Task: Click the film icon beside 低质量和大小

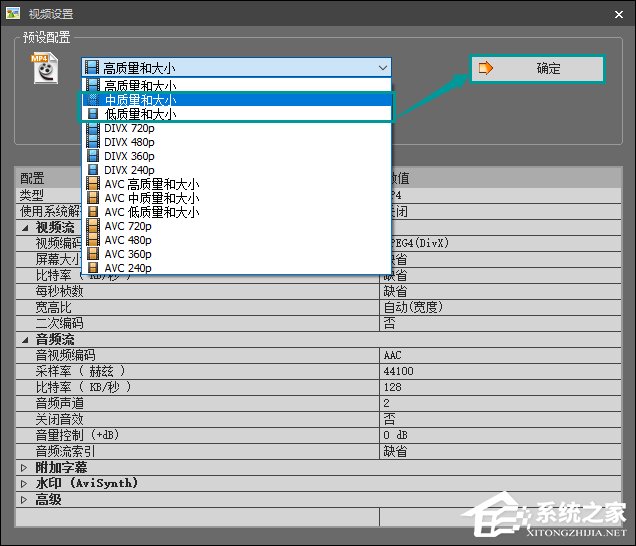Action: [93, 115]
